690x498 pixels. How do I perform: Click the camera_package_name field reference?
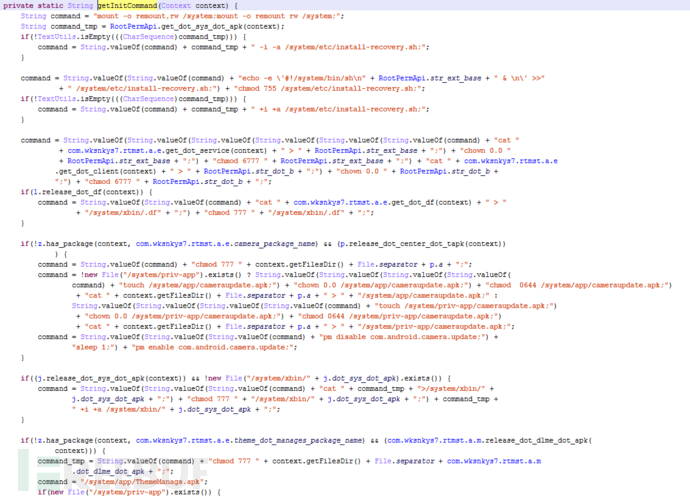click(274, 244)
